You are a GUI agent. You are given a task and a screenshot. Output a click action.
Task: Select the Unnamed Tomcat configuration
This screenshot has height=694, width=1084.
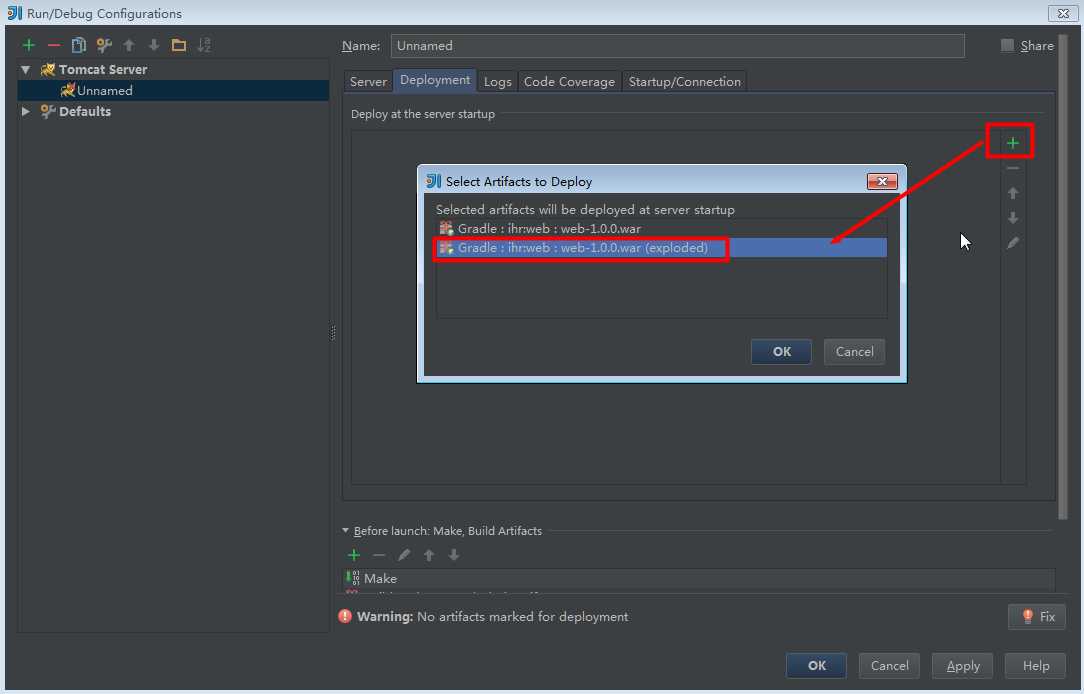click(x=173, y=91)
